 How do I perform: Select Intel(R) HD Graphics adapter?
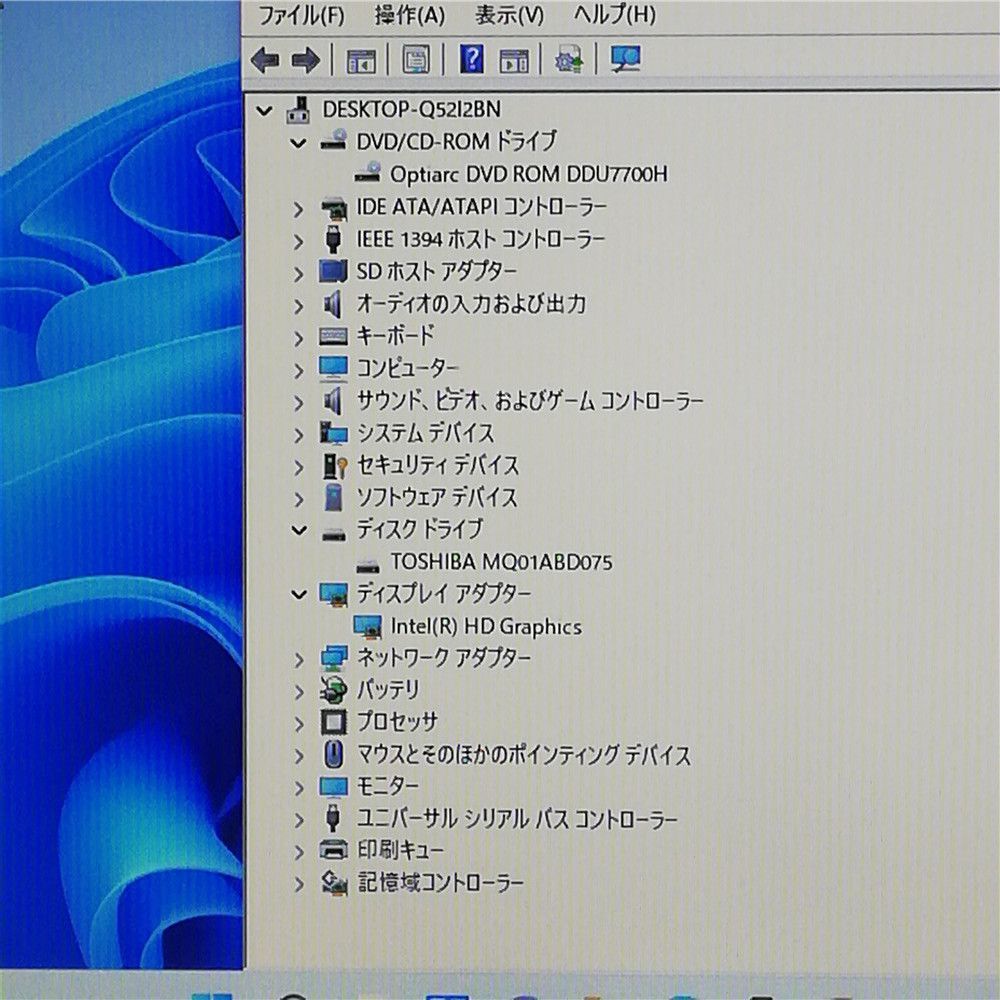click(x=486, y=626)
